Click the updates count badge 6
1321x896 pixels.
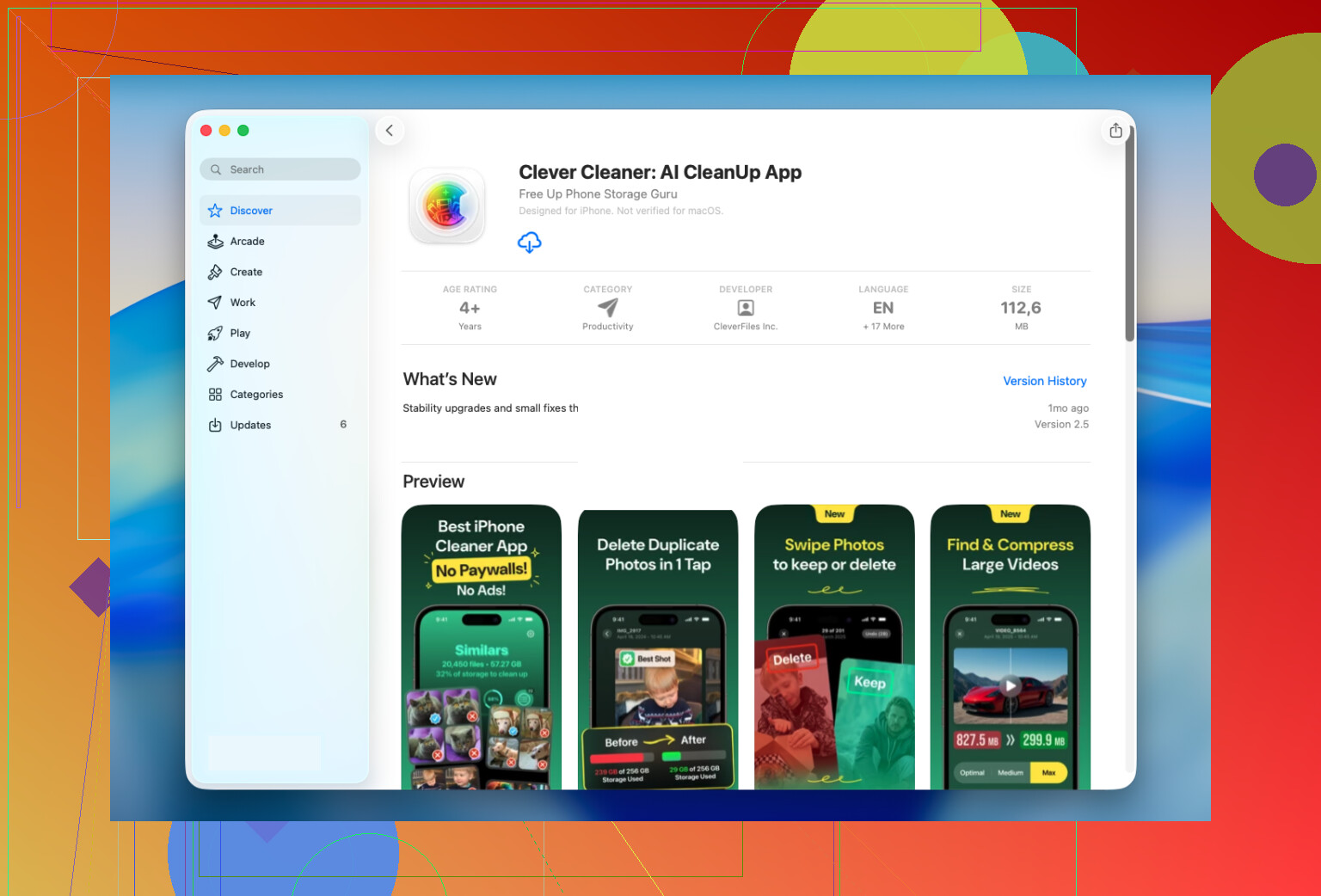click(343, 425)
